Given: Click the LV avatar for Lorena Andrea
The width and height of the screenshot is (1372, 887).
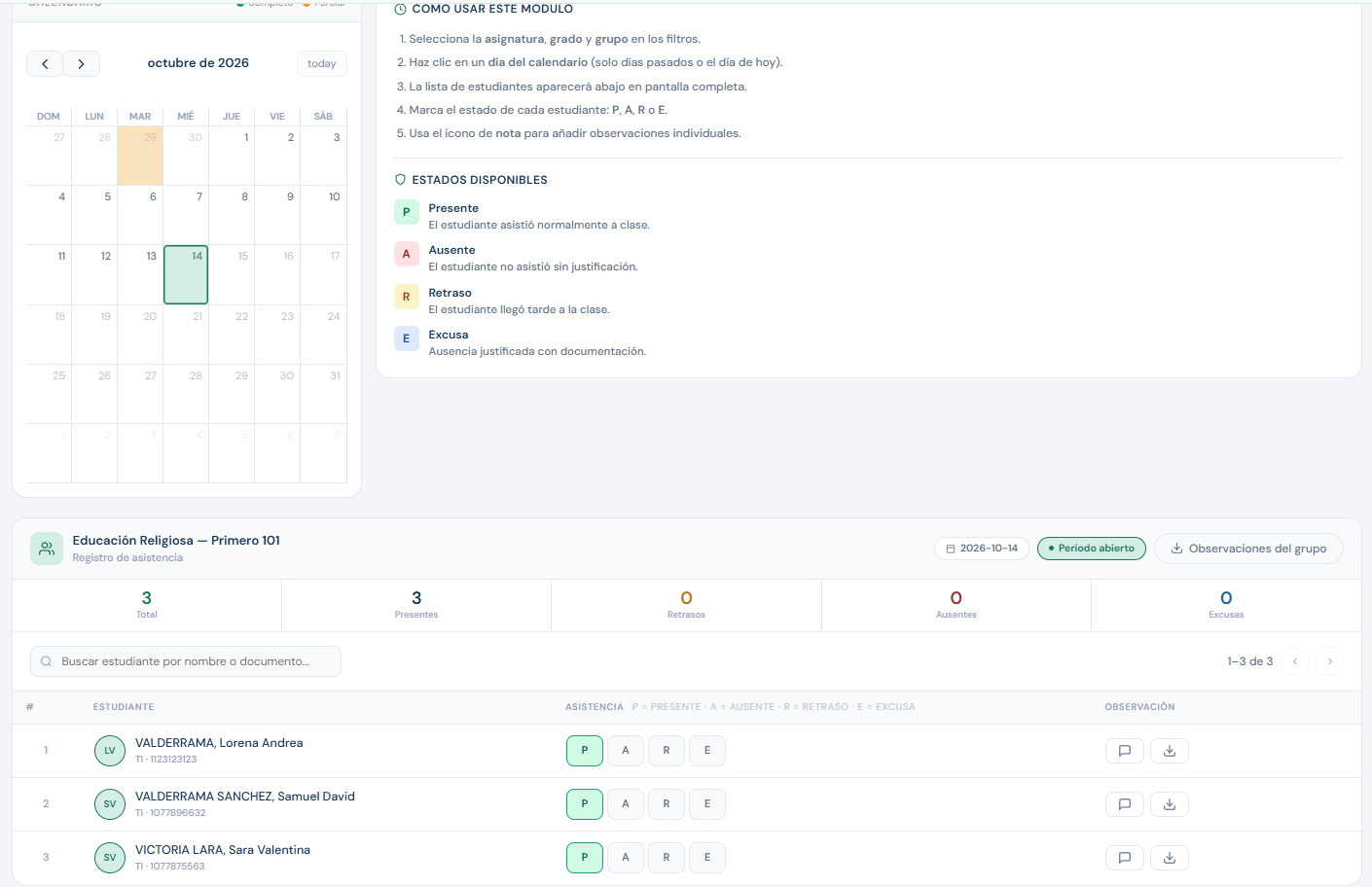Looking at the screenshot, I should (x=110, y=751).
